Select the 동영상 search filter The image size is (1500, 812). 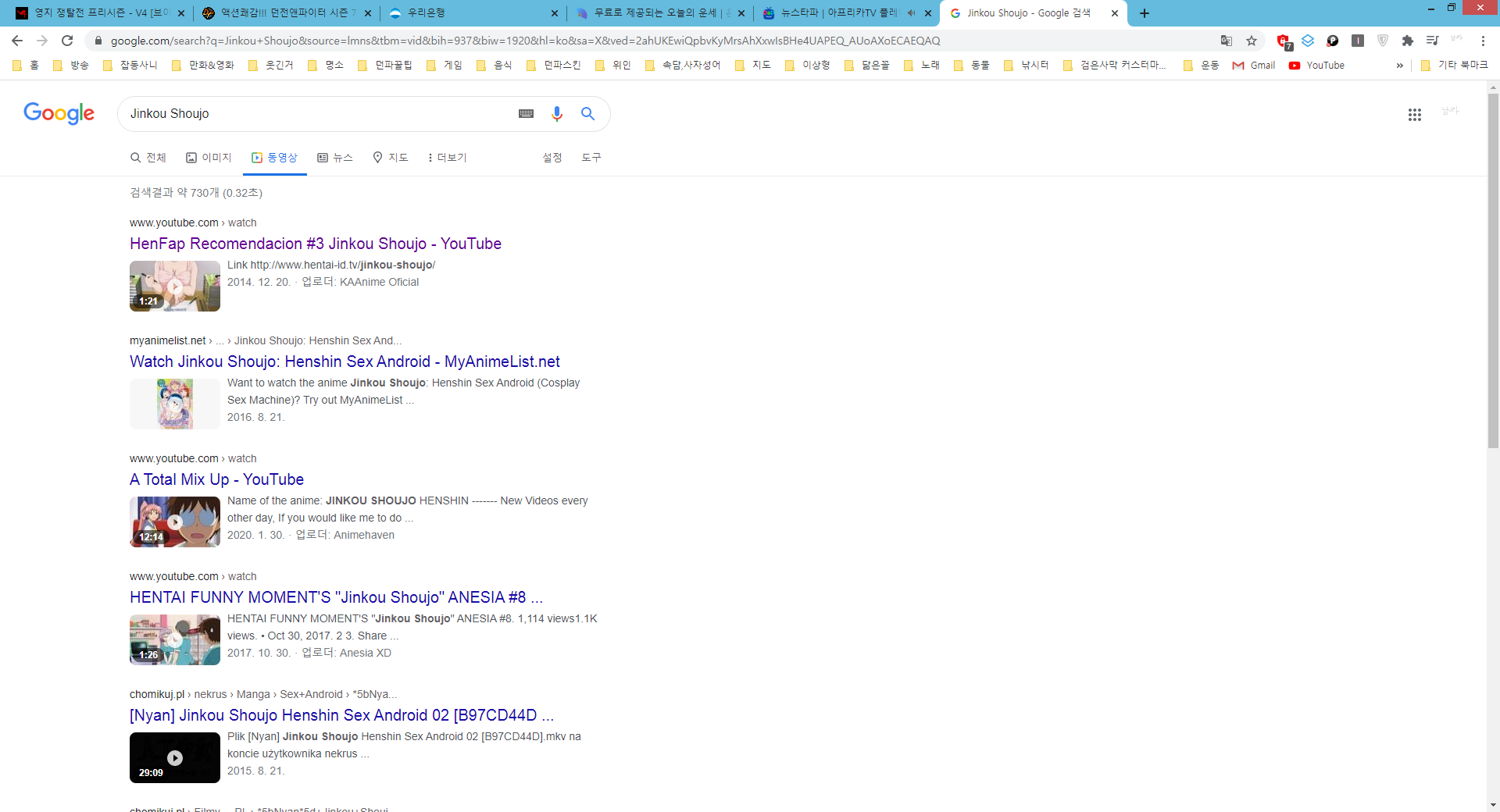click(x=274, y=158)
